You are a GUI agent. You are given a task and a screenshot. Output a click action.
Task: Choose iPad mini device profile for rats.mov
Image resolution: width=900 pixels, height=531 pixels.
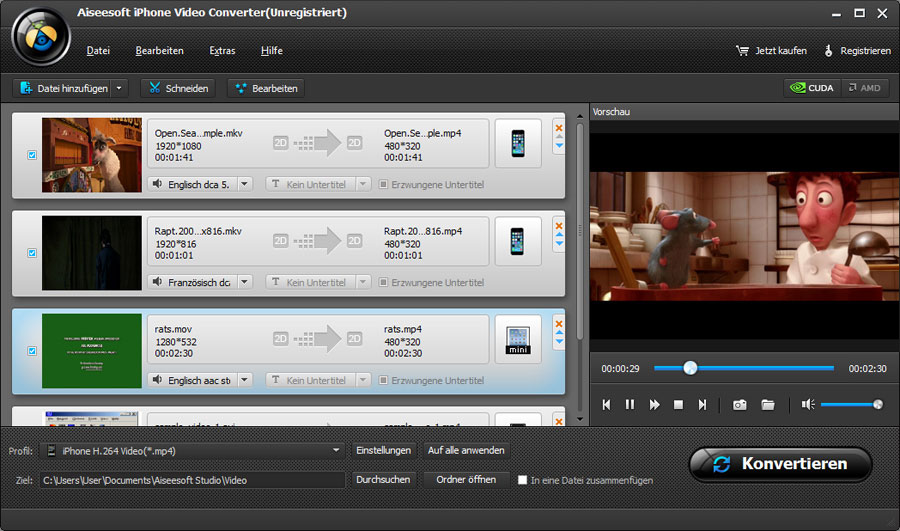(x=518, y=339)
